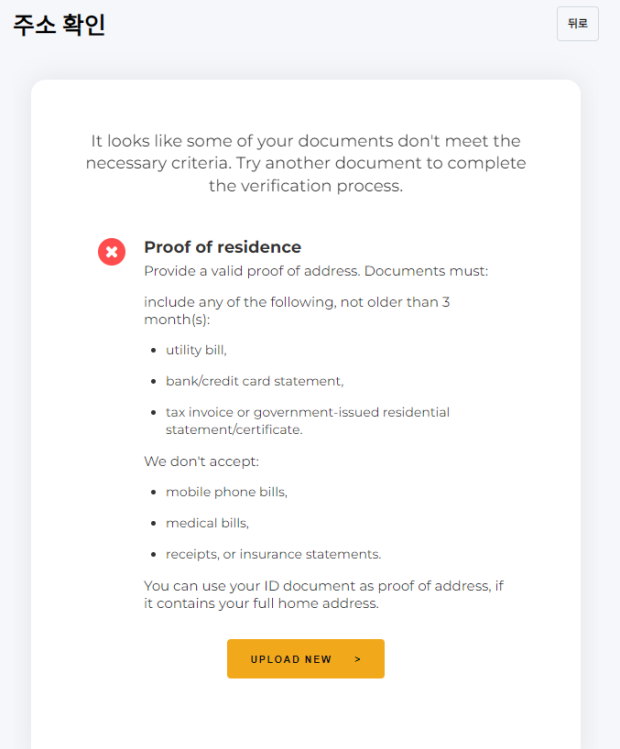Click the ID document address note
Screen dimensions: 620x749
(x=324, y=595)
